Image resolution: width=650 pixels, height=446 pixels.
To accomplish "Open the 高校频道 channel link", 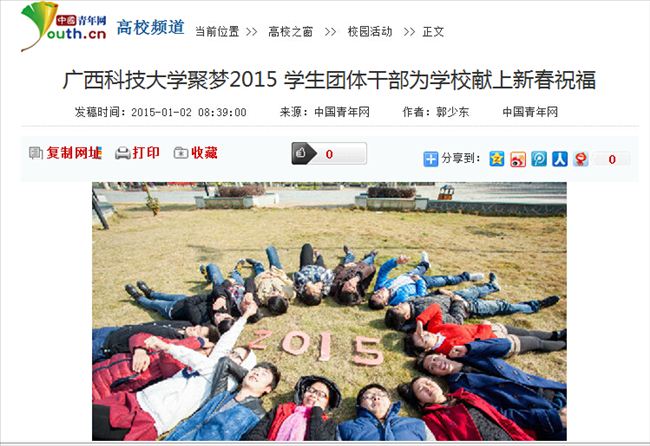I will [x=150, y=27].
